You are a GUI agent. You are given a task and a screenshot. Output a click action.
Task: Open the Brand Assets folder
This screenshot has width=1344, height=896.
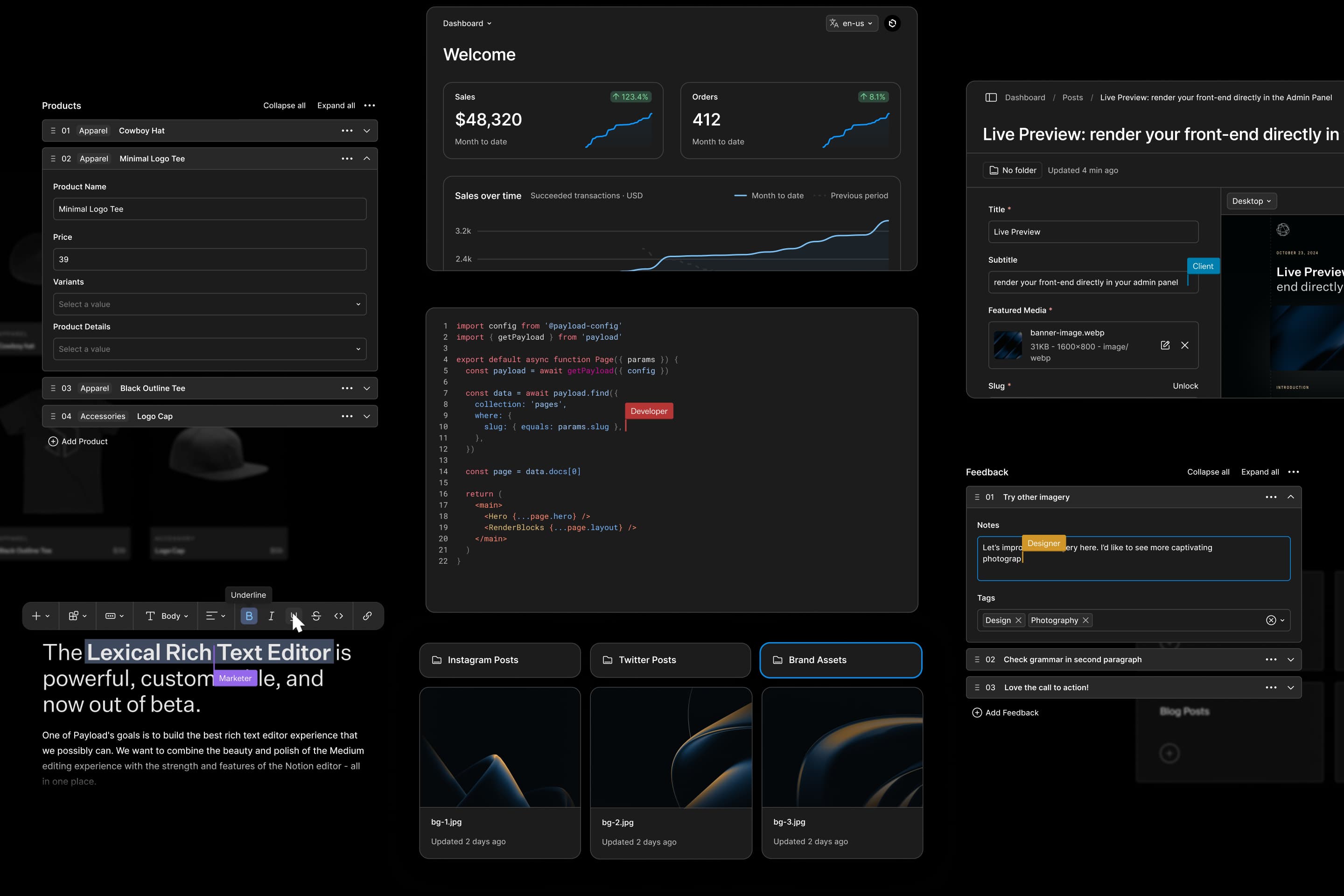point(840,660)
